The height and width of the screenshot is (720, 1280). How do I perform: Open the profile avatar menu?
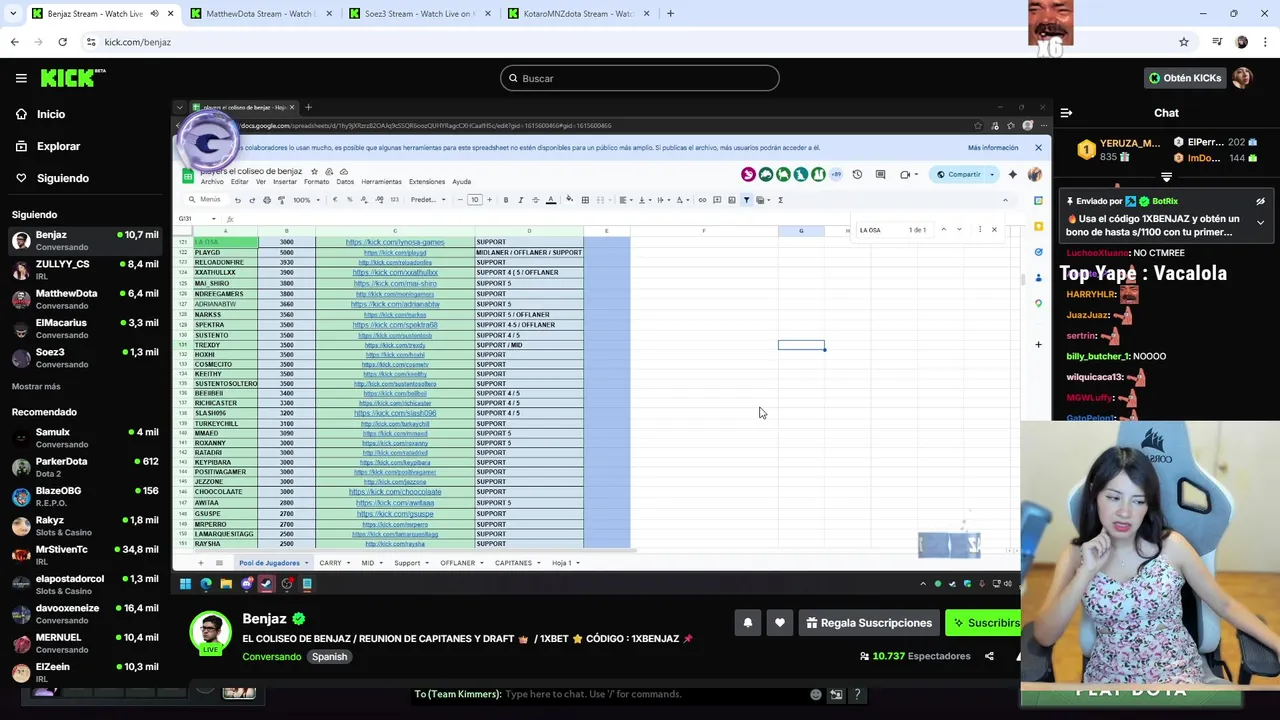[1243, 78]
